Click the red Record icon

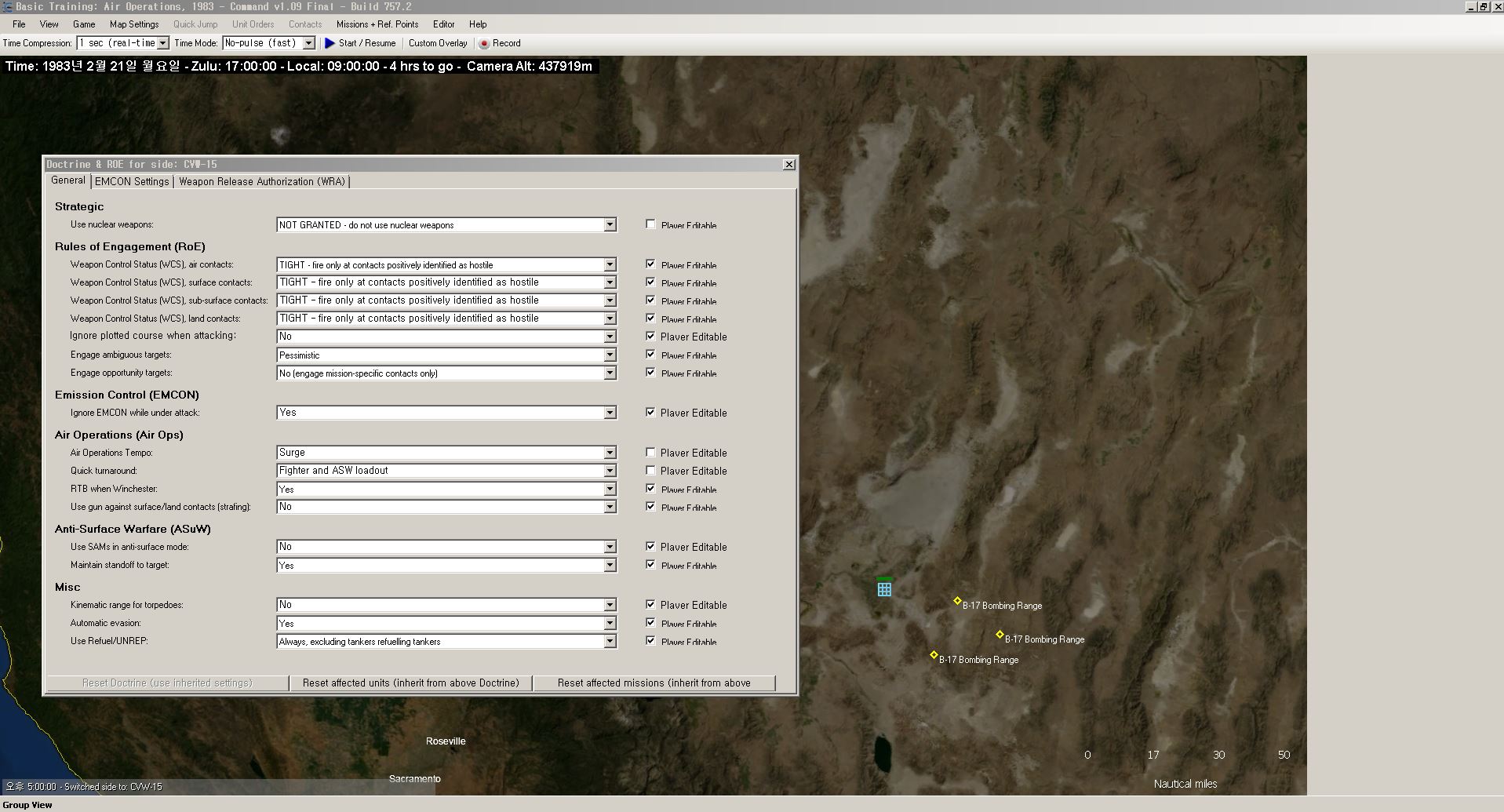pos(484,44)
